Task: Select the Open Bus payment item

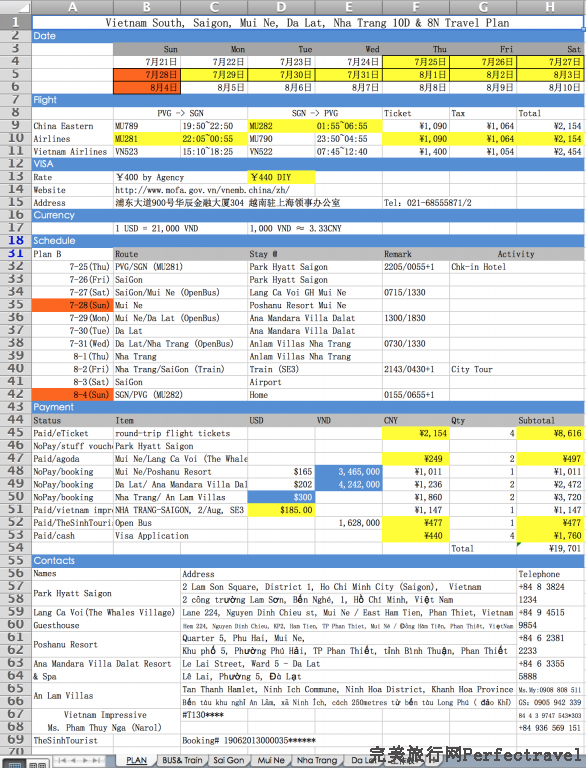Action: click(x=180, y=523)
